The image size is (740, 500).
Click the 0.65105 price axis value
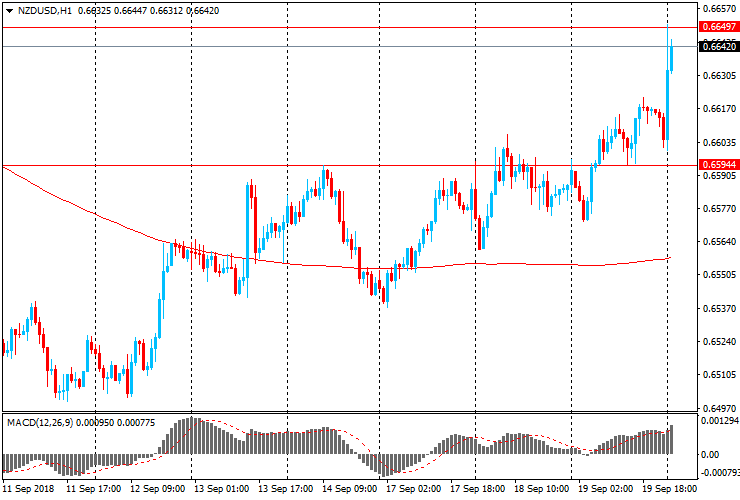pos(719,375)
